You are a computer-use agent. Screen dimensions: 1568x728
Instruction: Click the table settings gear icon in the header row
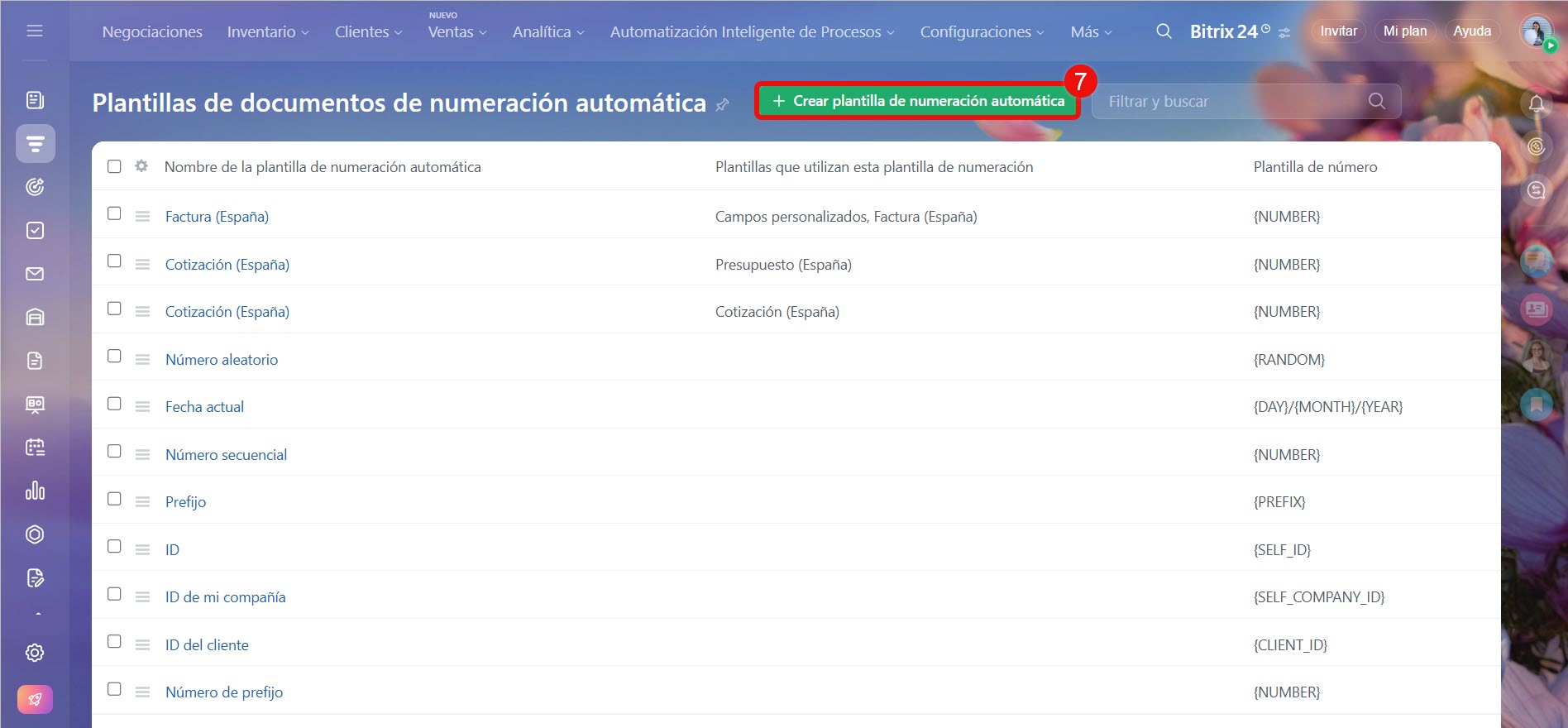pos(141,166)
